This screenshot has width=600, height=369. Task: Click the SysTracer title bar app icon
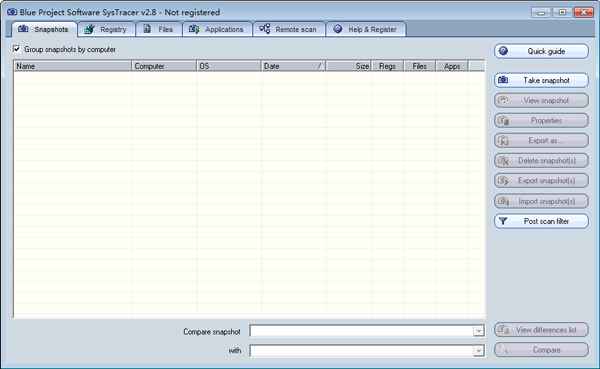coord(12,12)
